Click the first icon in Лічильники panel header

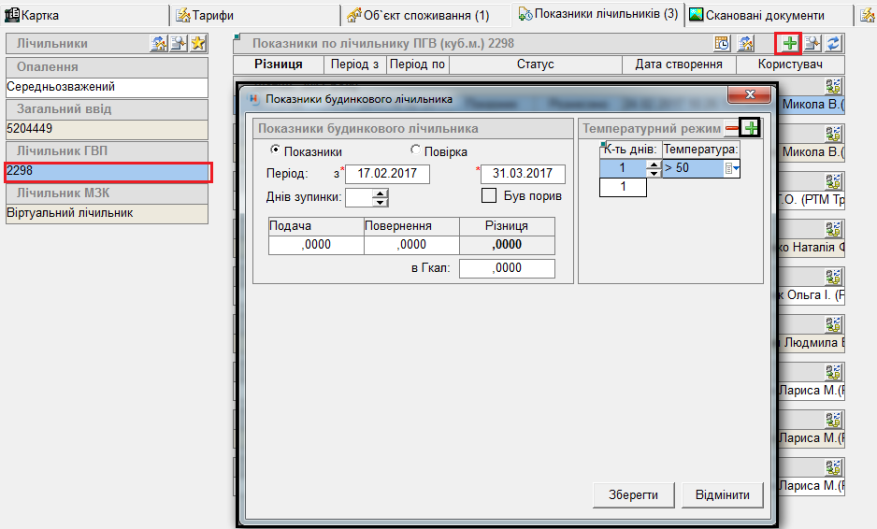click(x=158, y=44)
